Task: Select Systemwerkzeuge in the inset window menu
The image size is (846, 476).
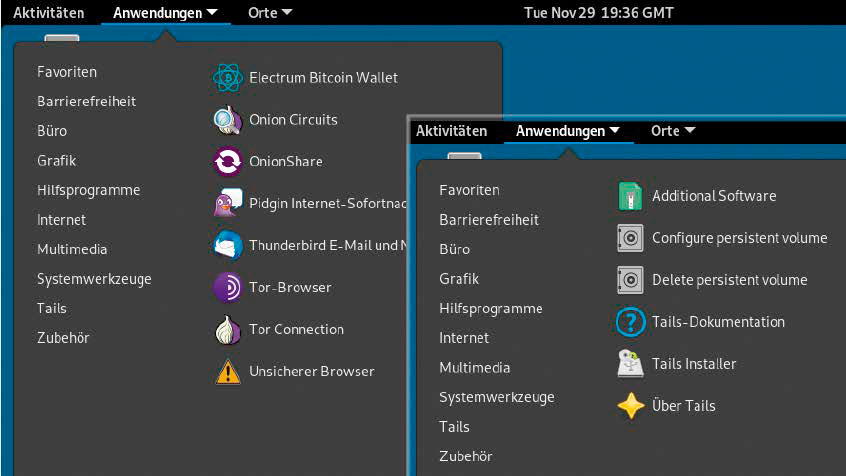Action: 496,397
